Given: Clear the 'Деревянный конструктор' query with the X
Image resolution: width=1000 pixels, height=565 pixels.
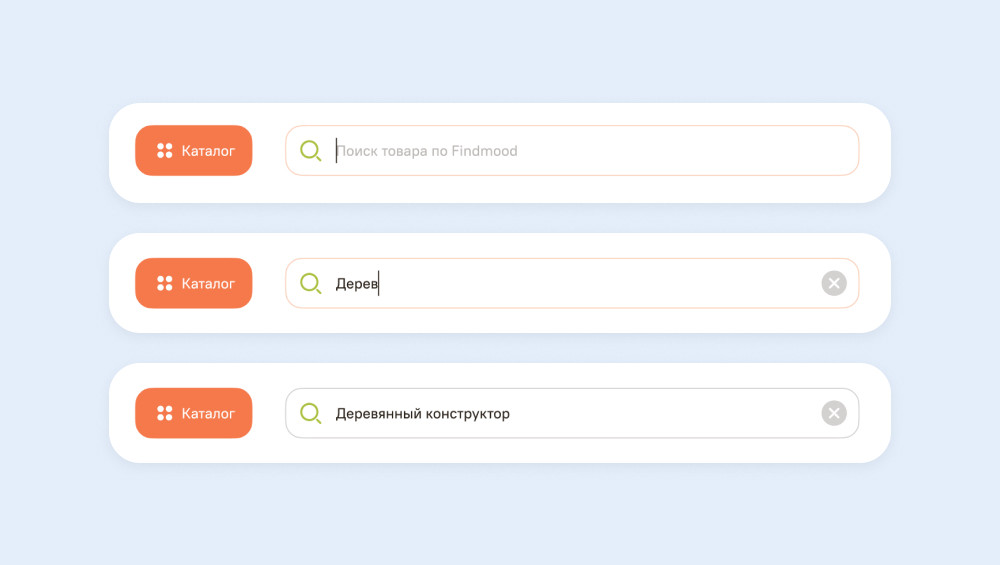Looking at the screenshot, I should coord(834,413).
